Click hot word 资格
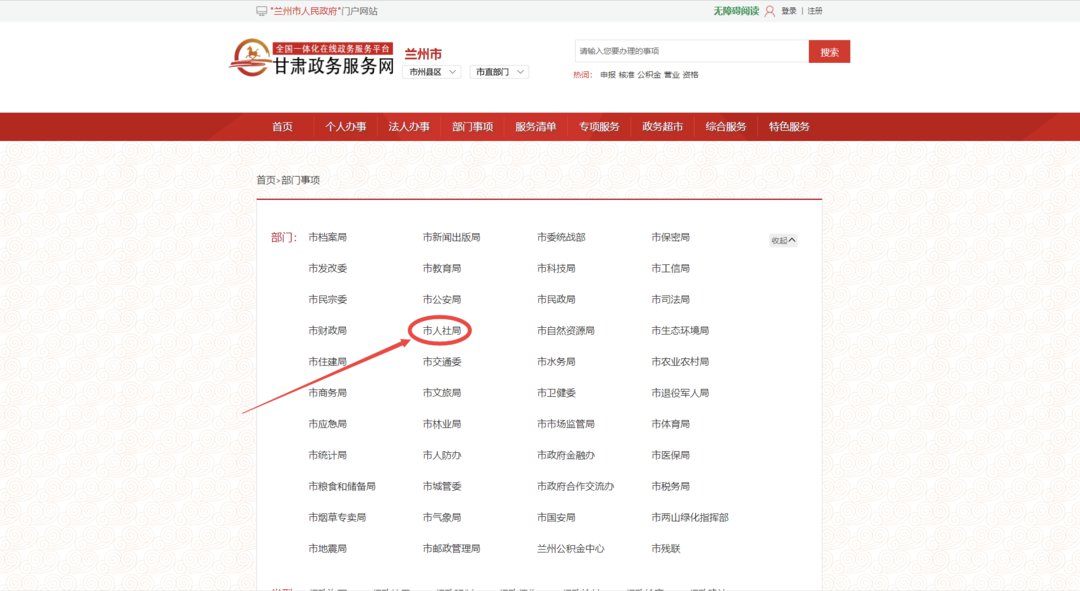The width and height of the screenshot is (1080, 591). point(690,74)
